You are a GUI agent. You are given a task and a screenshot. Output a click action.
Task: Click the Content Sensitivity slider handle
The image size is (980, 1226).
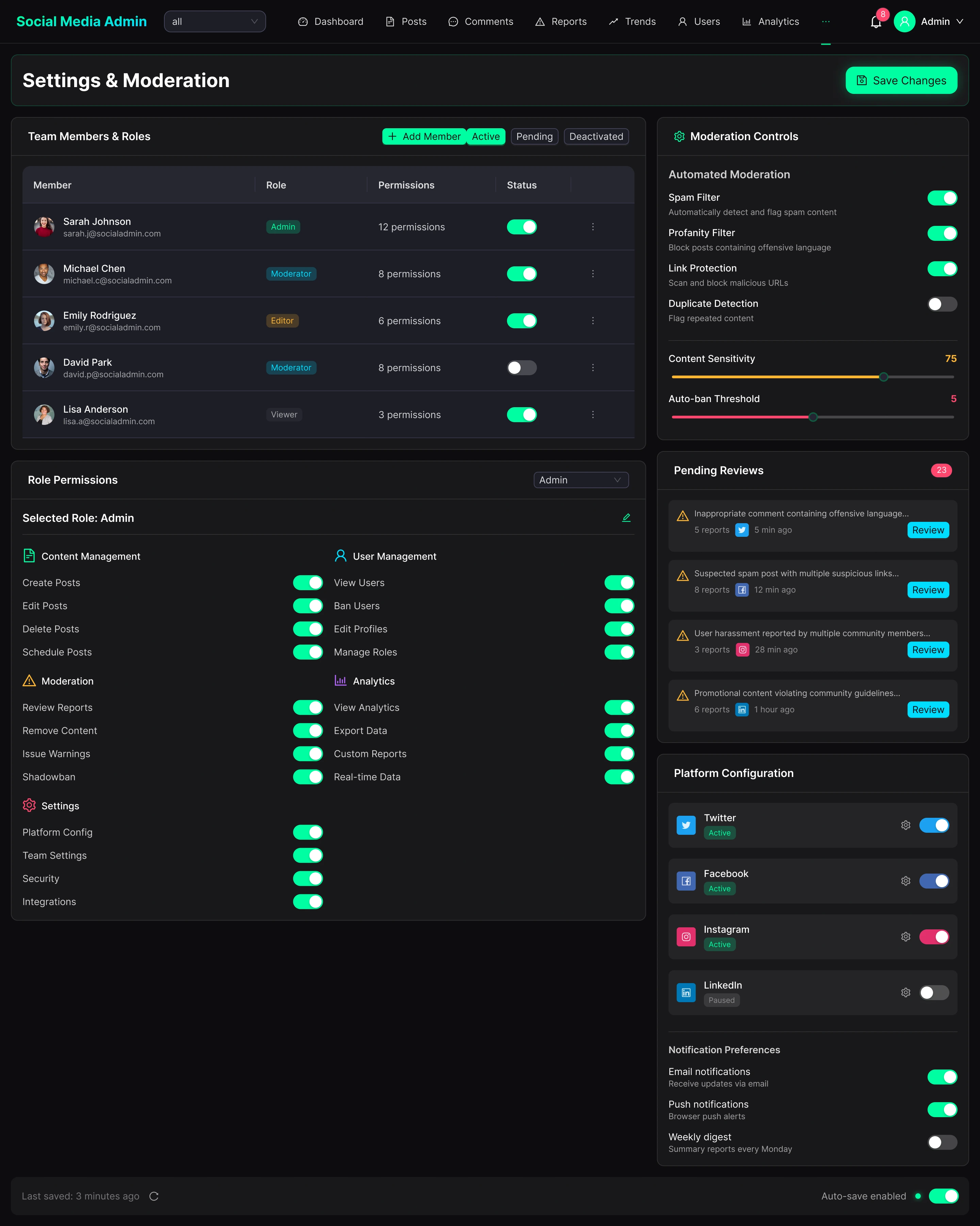pos(883,377)
